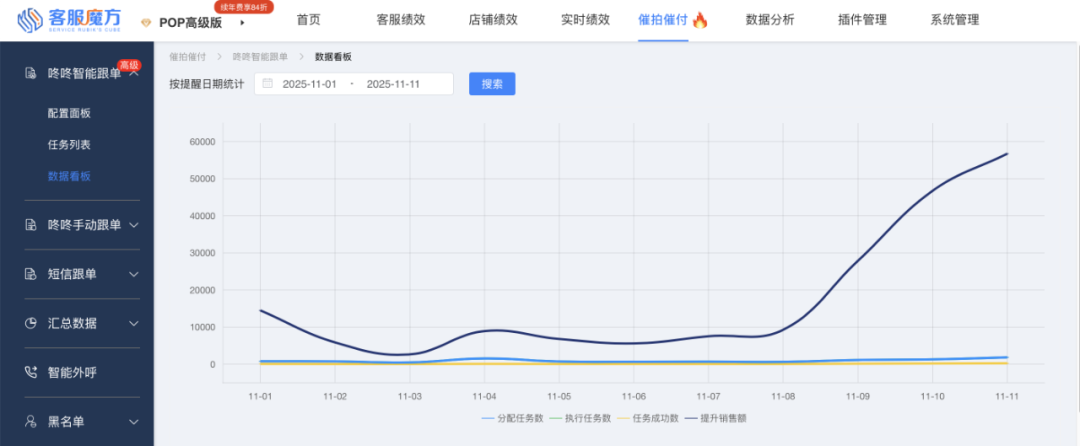
Task: Click the 黑名单 person icon
Action: coord(30,421)
